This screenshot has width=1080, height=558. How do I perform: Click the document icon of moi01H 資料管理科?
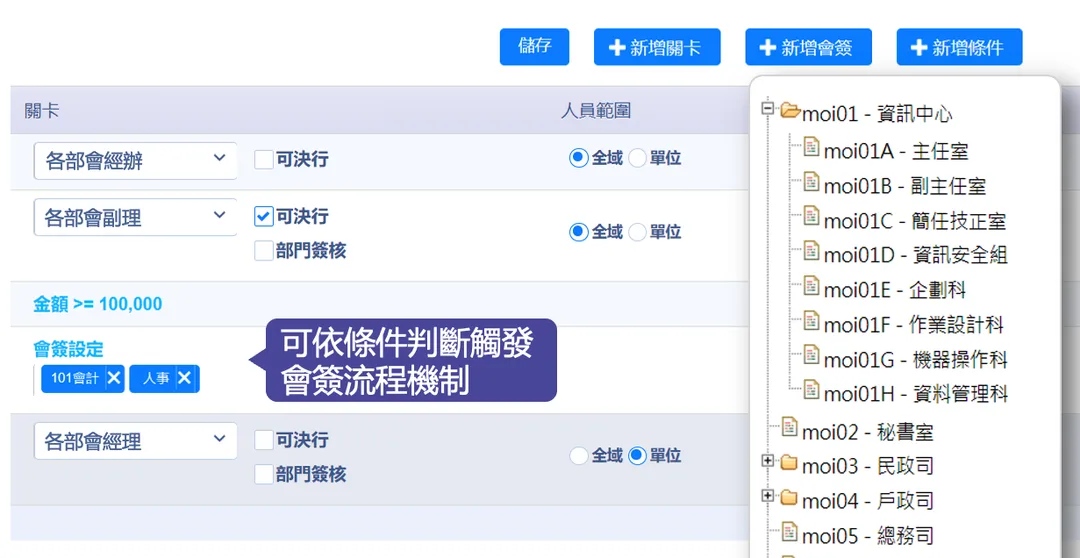(812, 389)
